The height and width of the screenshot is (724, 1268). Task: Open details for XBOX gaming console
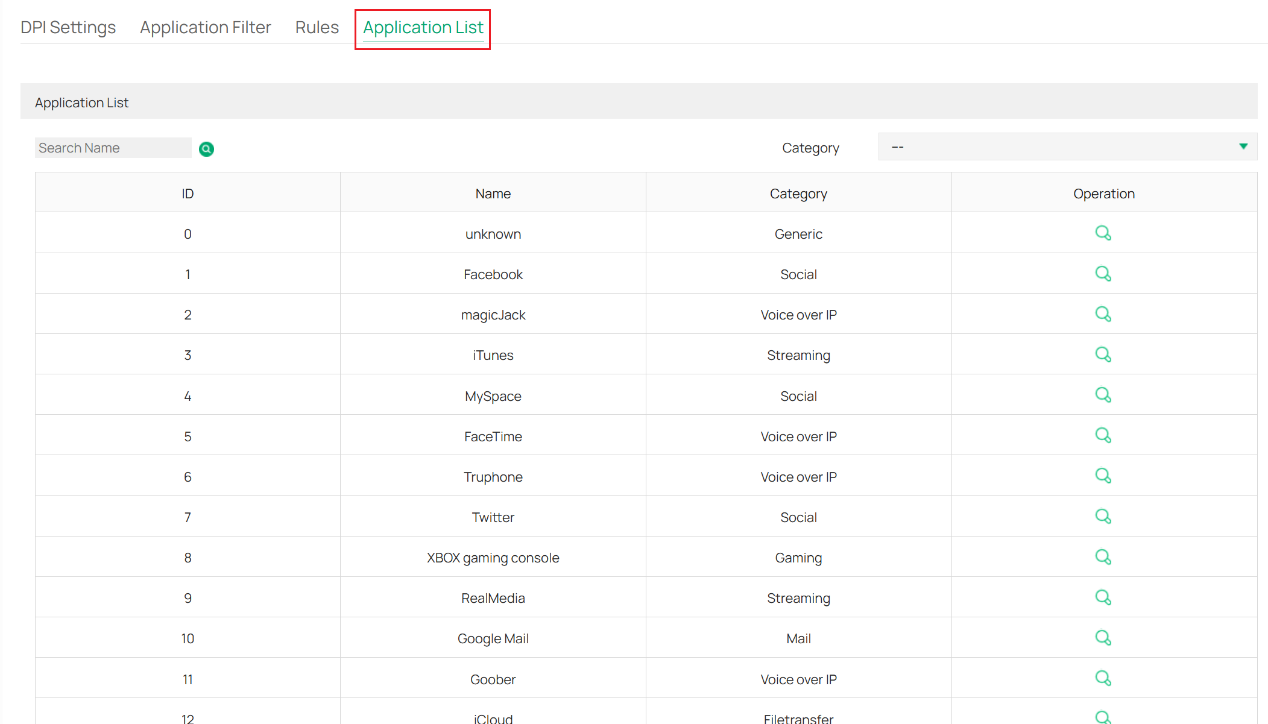pos(1103,556)
